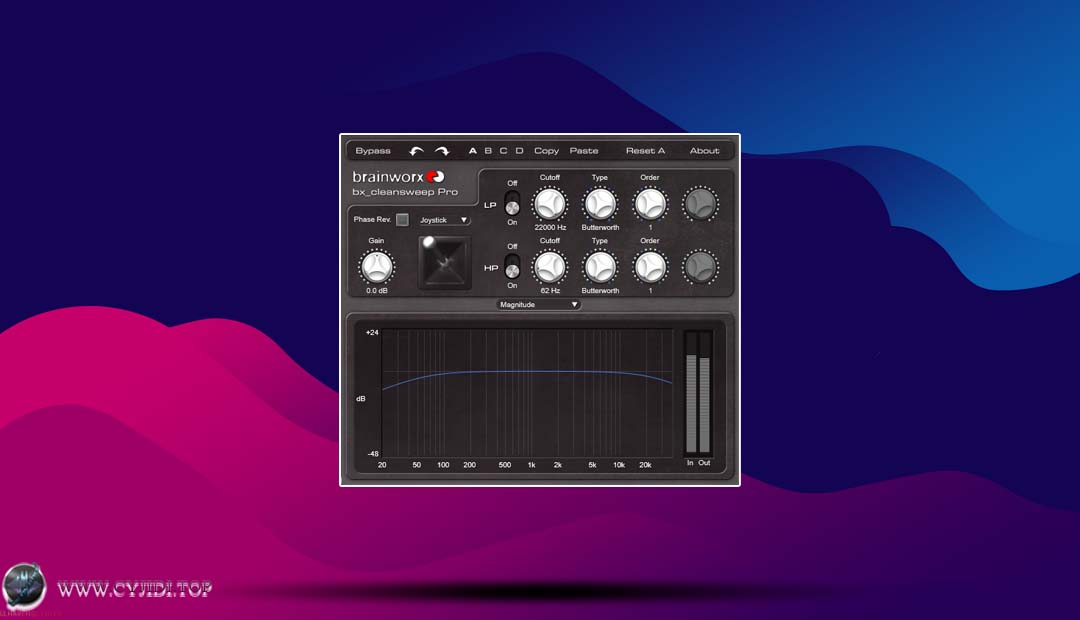Select preset slot A
1080x620 pixels.
(472, 151)
